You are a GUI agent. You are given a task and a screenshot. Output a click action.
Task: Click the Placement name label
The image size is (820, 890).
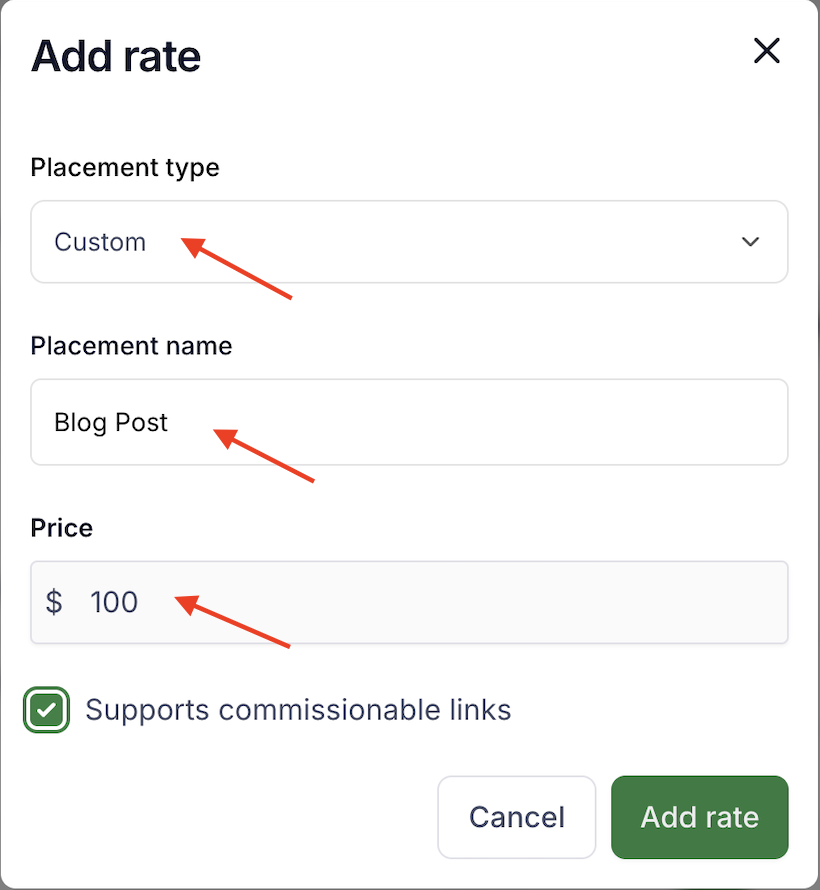point(131,346)
